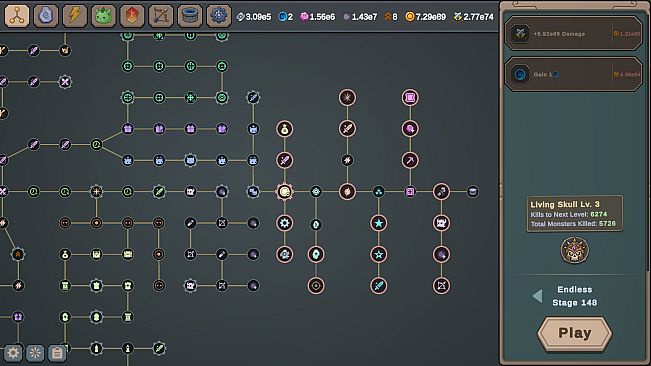Select the small pink square node
Image resolution: width=651 pixels, height=366 pixels.
(x=410, y=192)
